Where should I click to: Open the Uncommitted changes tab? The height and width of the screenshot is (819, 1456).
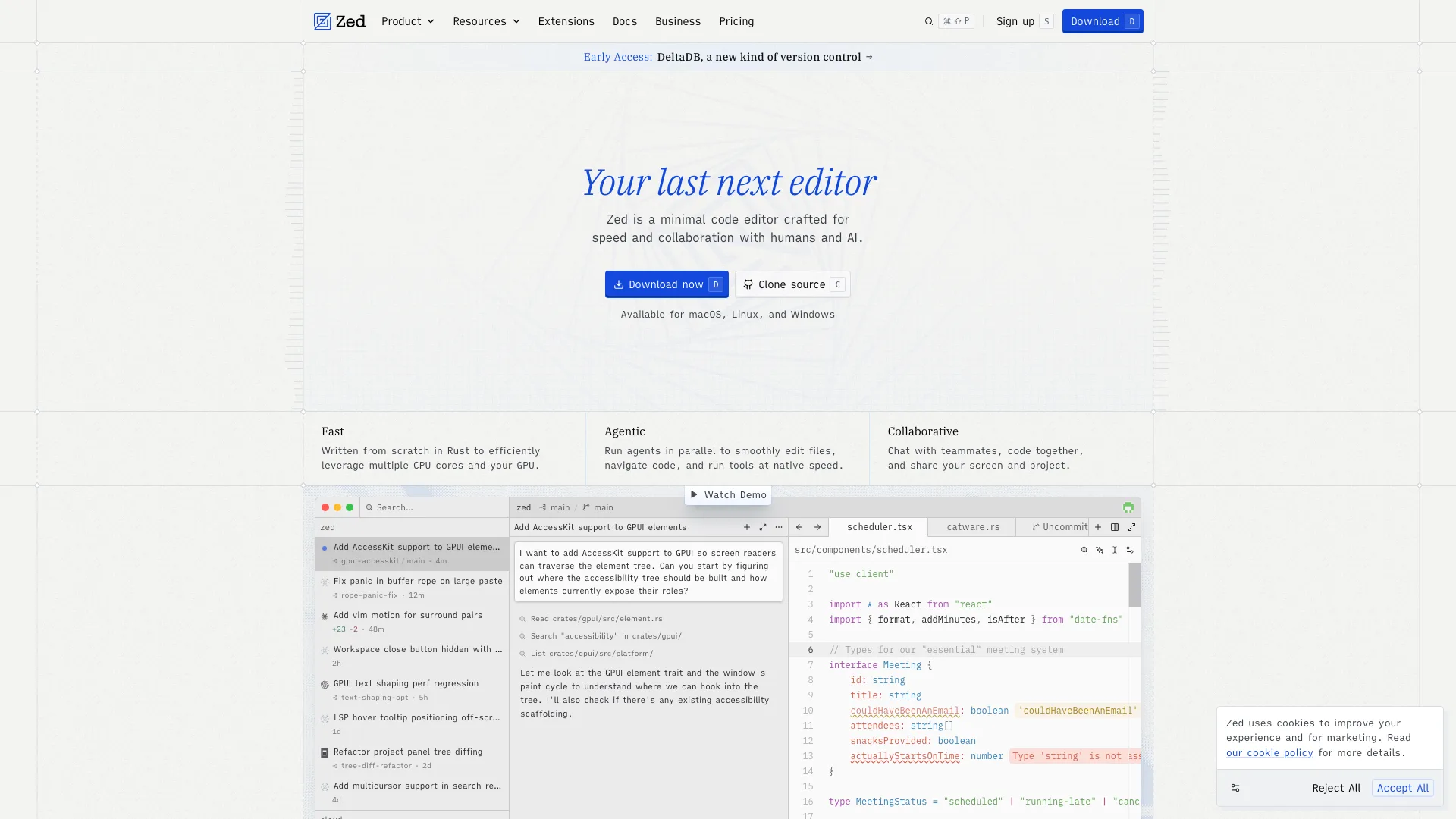coord(1059,527)
